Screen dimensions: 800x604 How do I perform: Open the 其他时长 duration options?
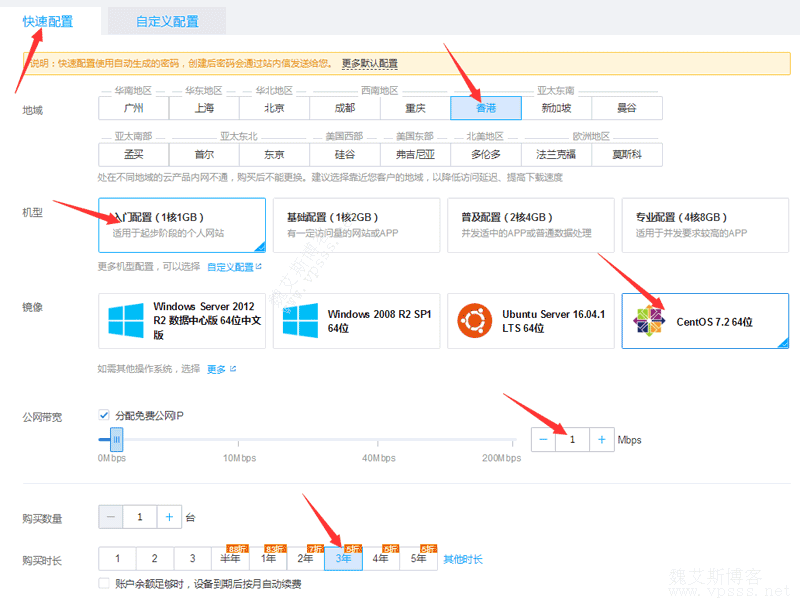pos(462,559)
